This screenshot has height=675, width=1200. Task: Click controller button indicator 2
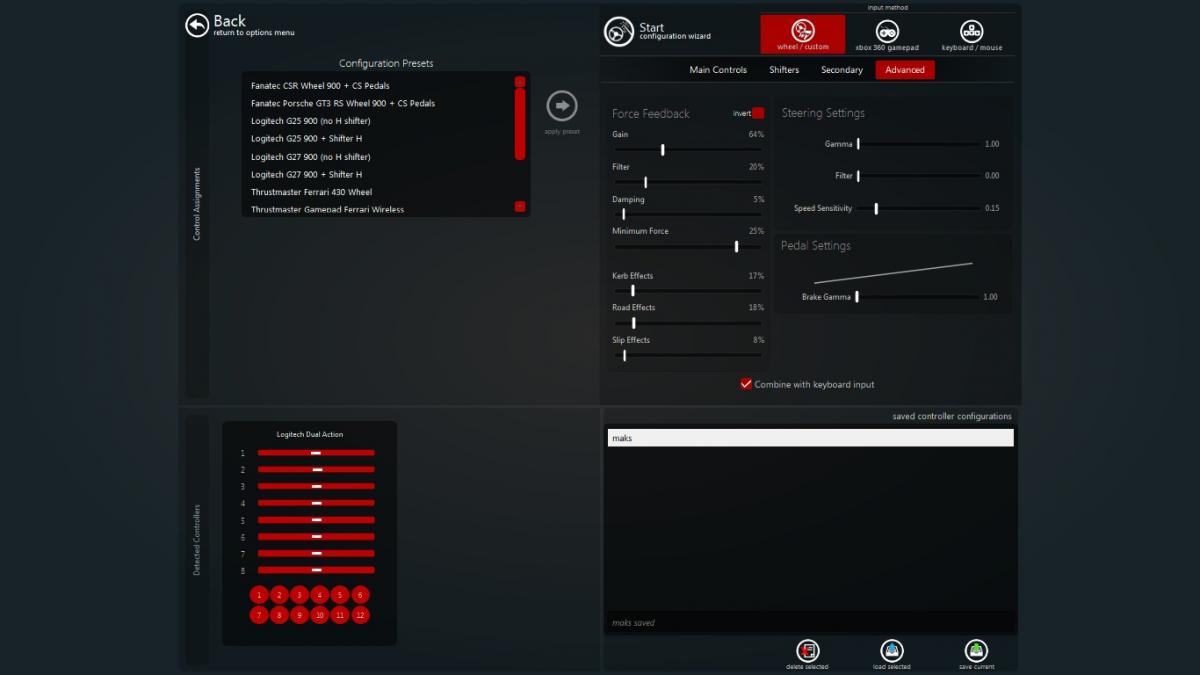point(279,595)
